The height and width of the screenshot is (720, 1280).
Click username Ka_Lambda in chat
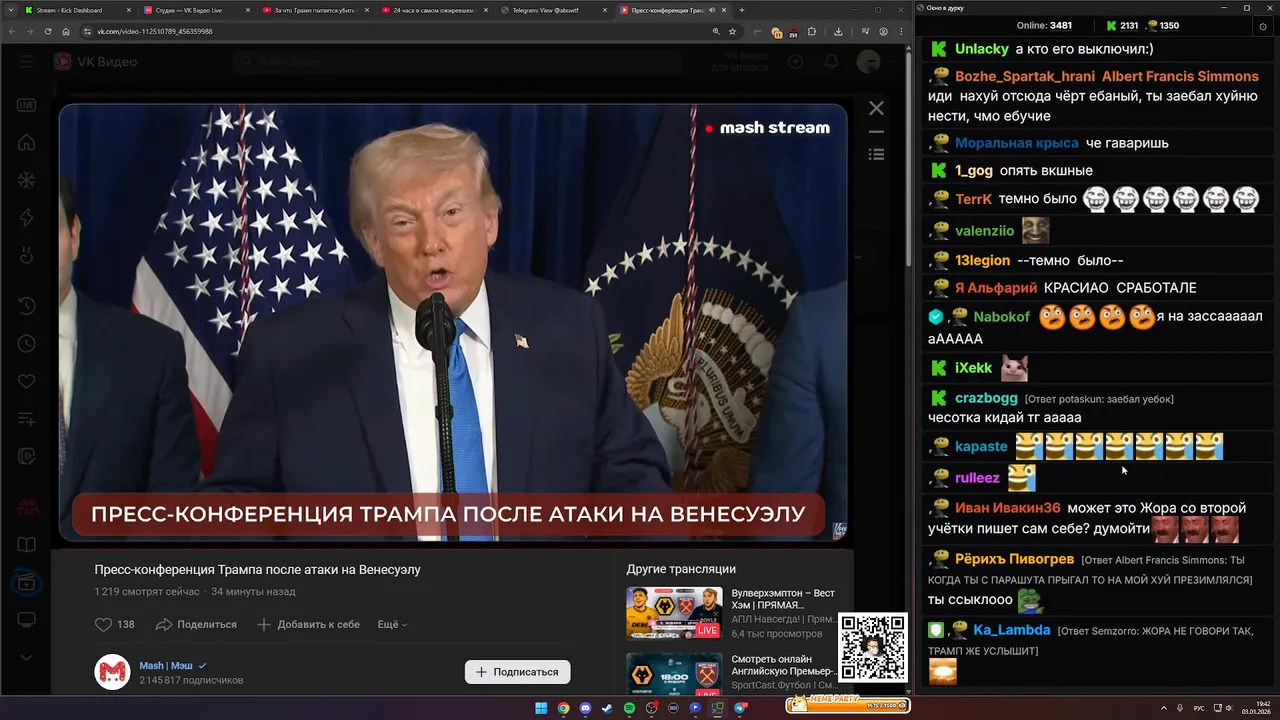pos(1011,630)
